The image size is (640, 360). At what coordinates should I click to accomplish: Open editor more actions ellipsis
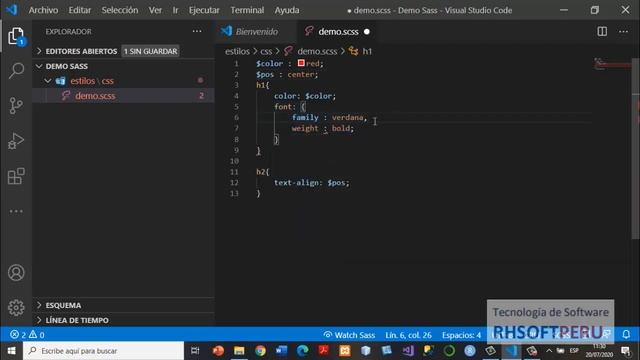coord(623,31)
